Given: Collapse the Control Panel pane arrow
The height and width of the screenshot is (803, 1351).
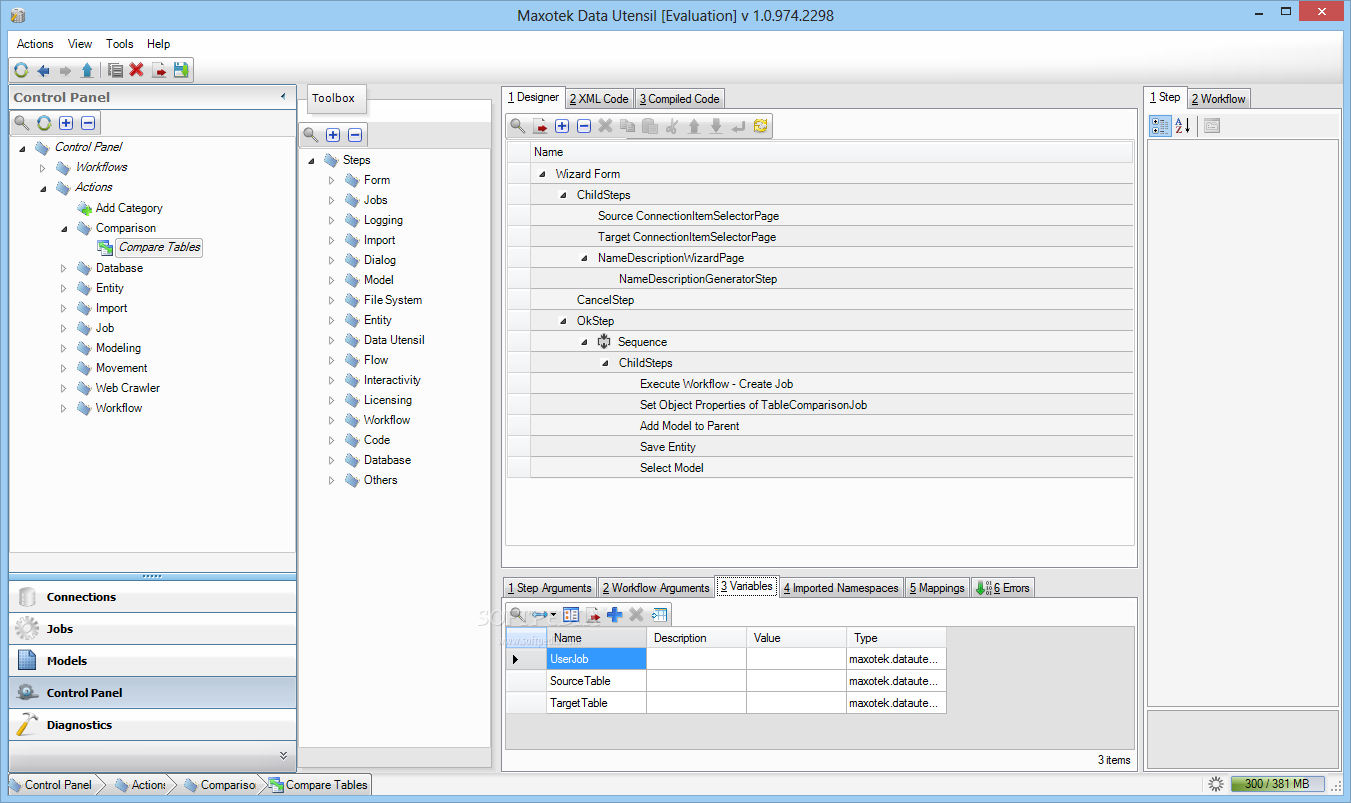Looking at the screenshot, I should (283, 97).
